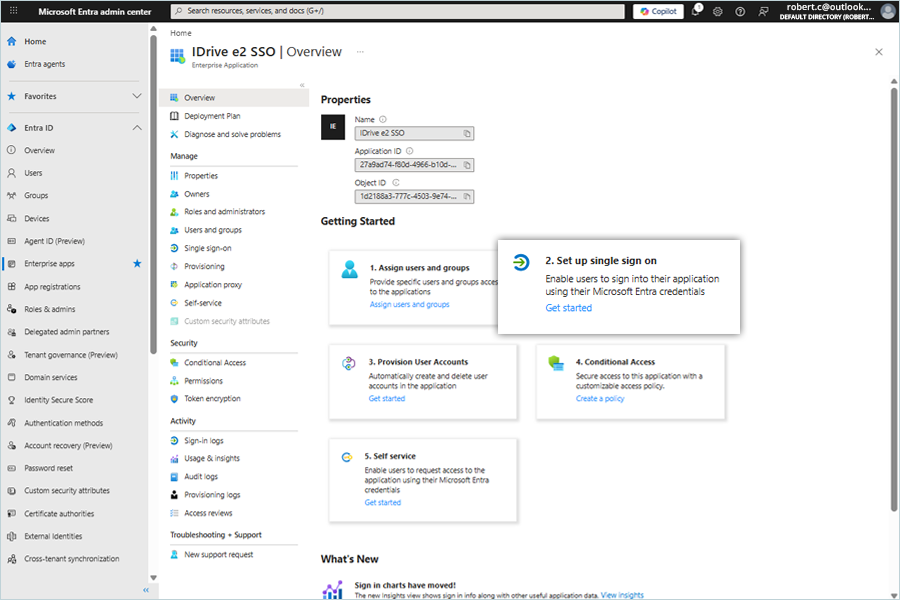Open the more options ellipsis beside title
Image resolution: width=900 pixels, height=600 pixels.
tap(360, 52)
